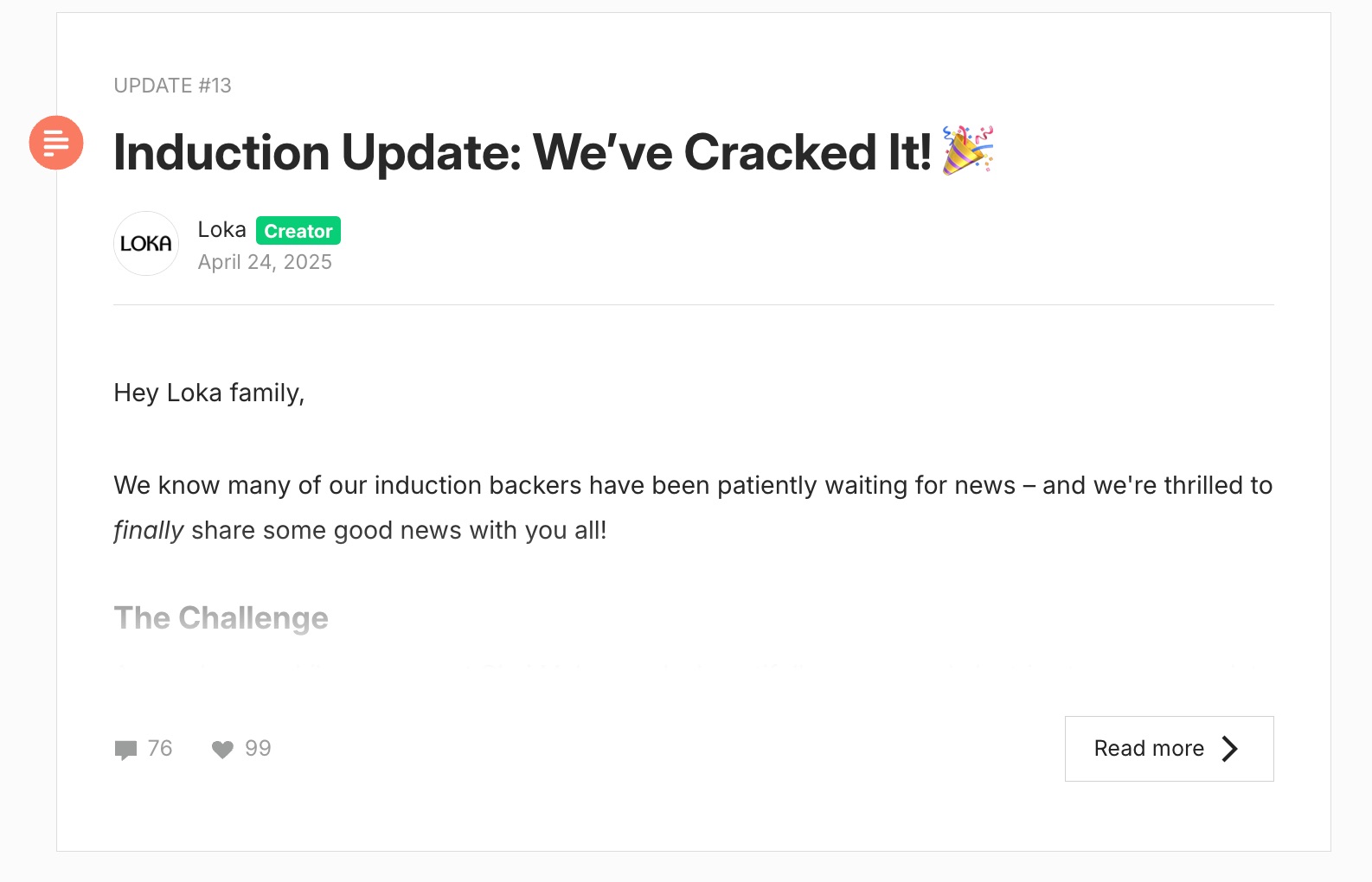
Task: Click the green Creator badge
Action: [x=298, y=231]
